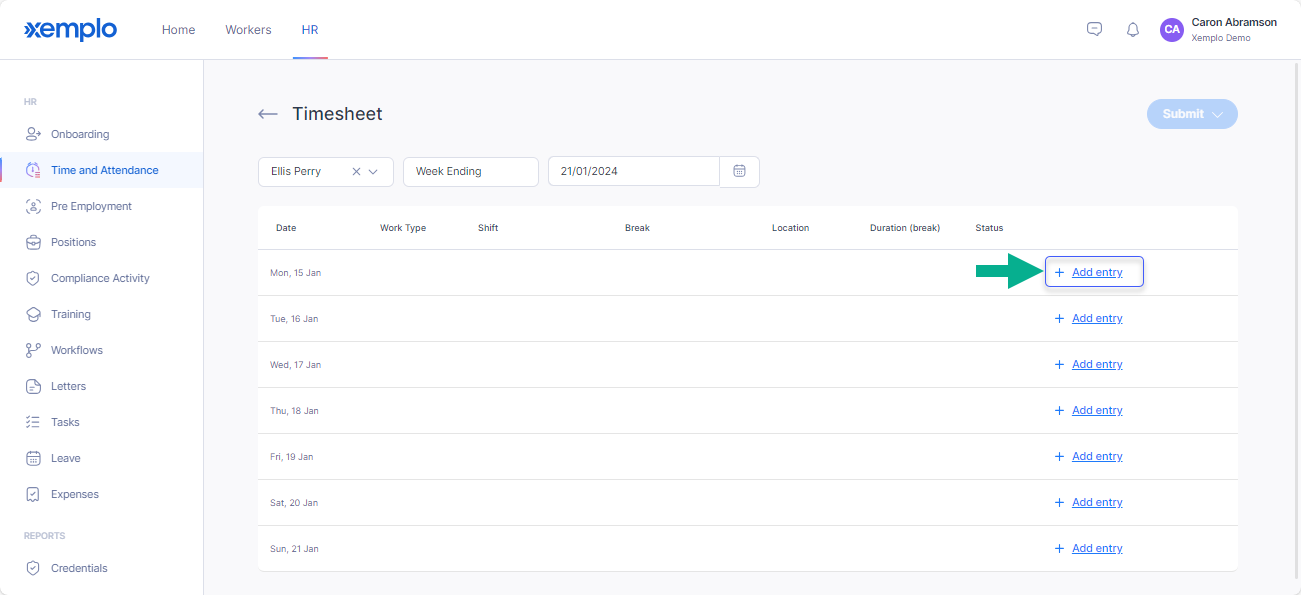
Task: Open the calendar date picker icon
Action: click(740, 171)
